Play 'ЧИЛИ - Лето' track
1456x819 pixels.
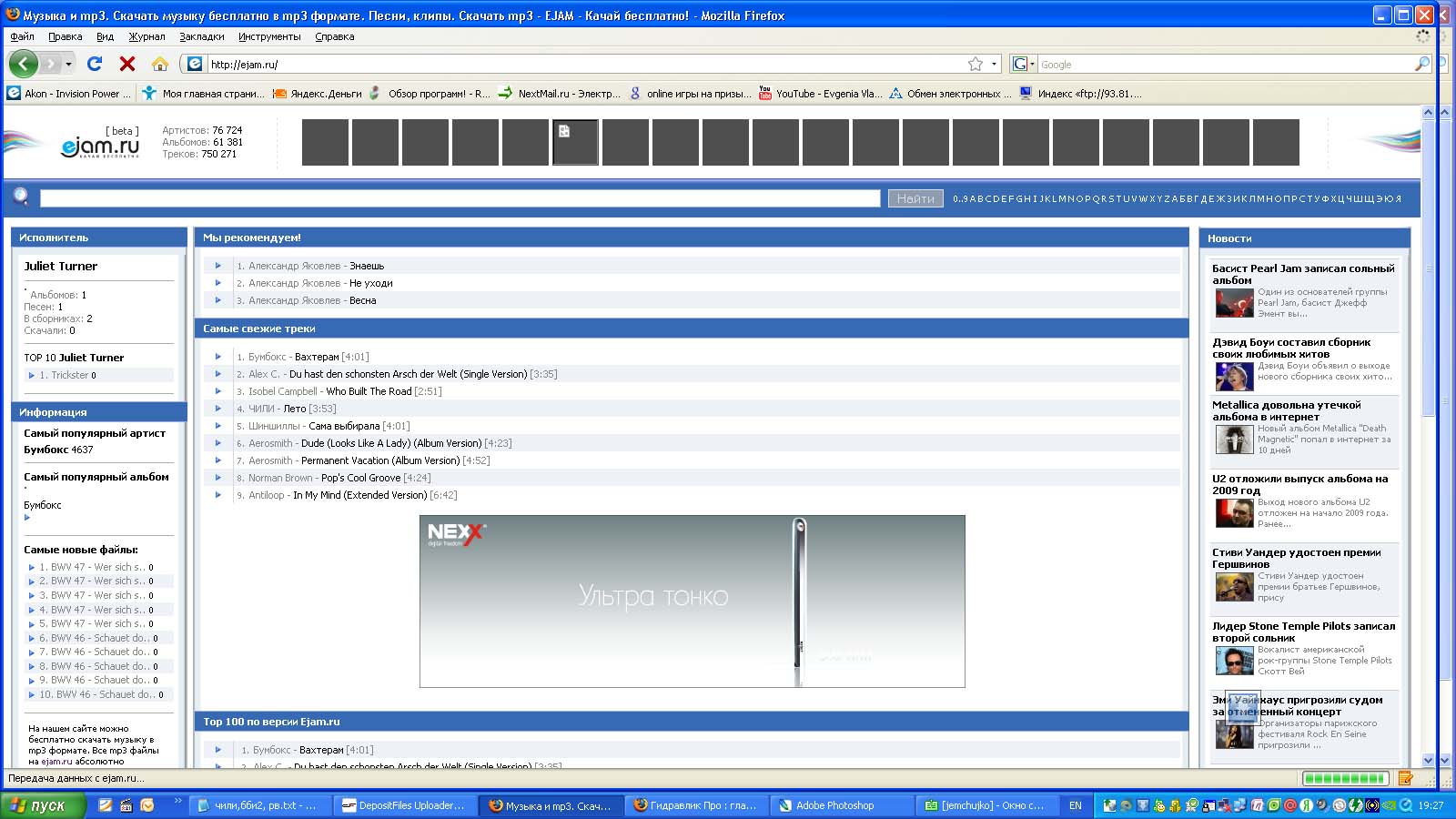click(218, 409)
